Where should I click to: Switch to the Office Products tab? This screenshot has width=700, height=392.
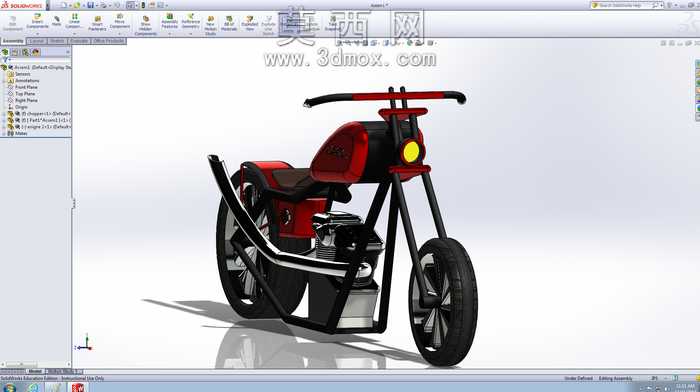click(108, 41)
